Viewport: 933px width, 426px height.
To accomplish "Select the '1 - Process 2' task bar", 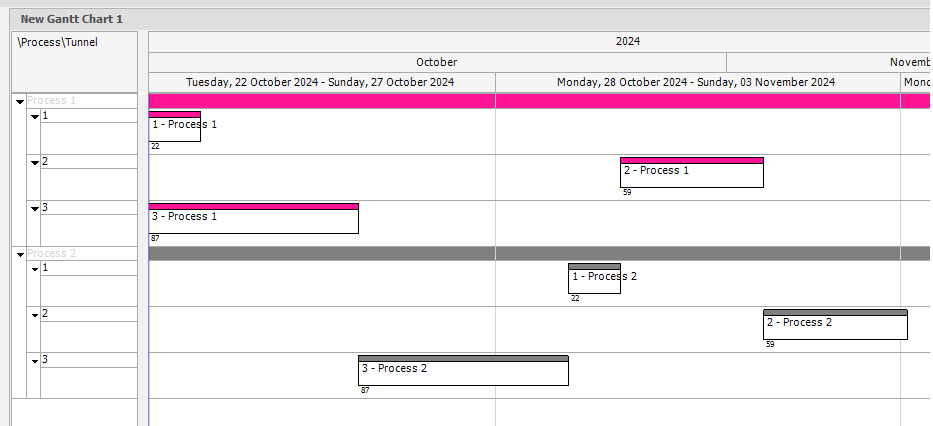I will [594, 278].
